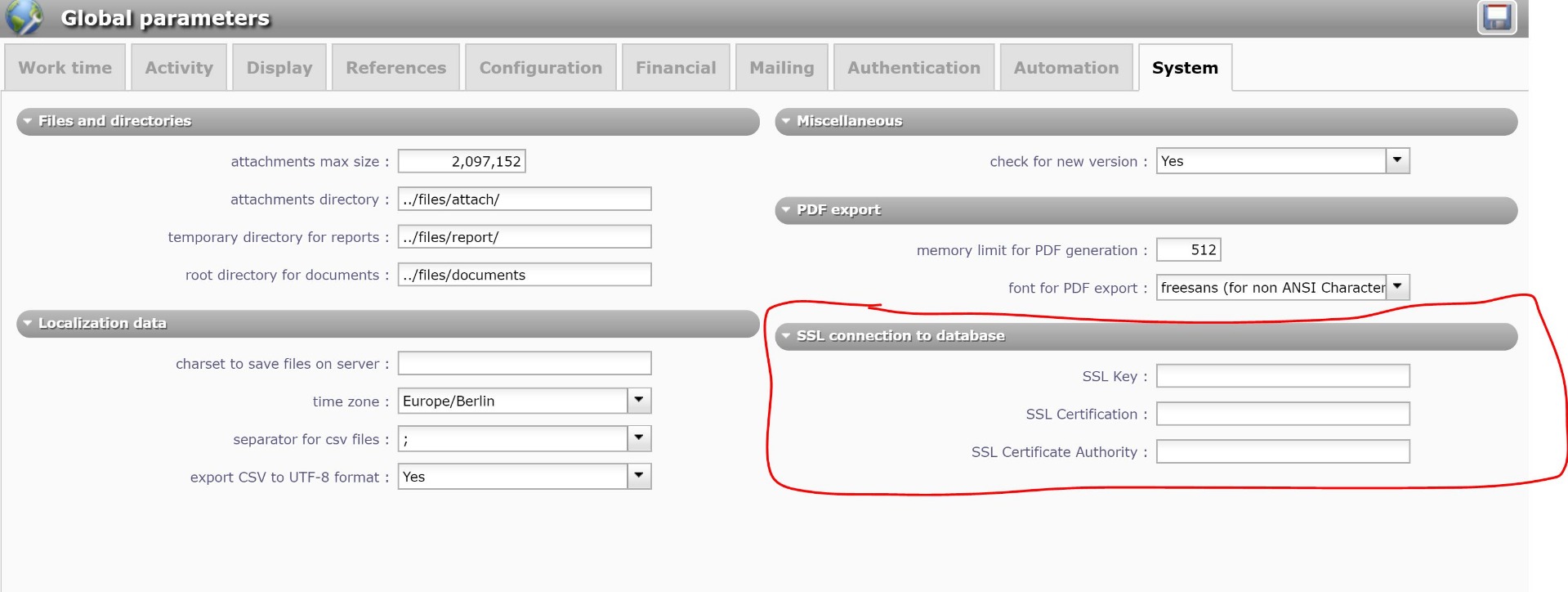Open the Financial tab
The image size is (1568, 592).
pos(676,68)
